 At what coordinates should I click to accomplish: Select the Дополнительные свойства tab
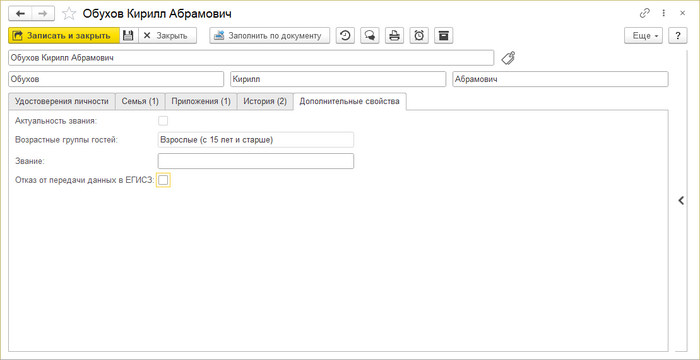pos(350,101)
